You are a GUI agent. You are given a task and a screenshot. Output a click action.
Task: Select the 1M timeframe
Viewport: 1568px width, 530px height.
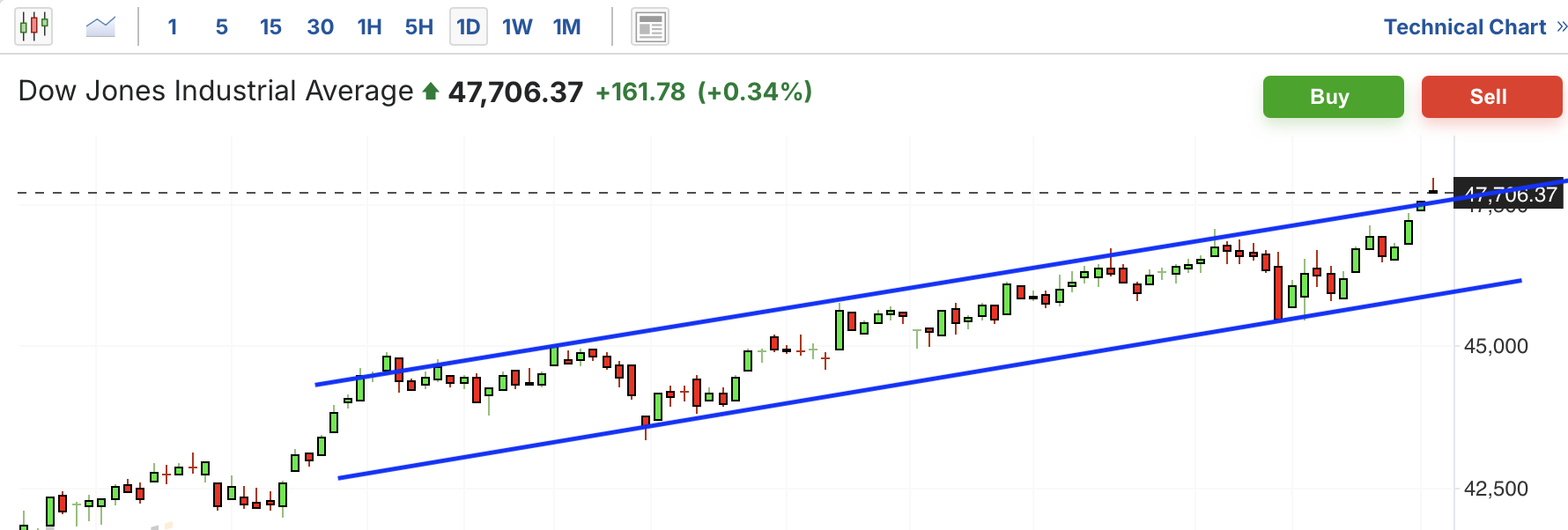point(566,27)
